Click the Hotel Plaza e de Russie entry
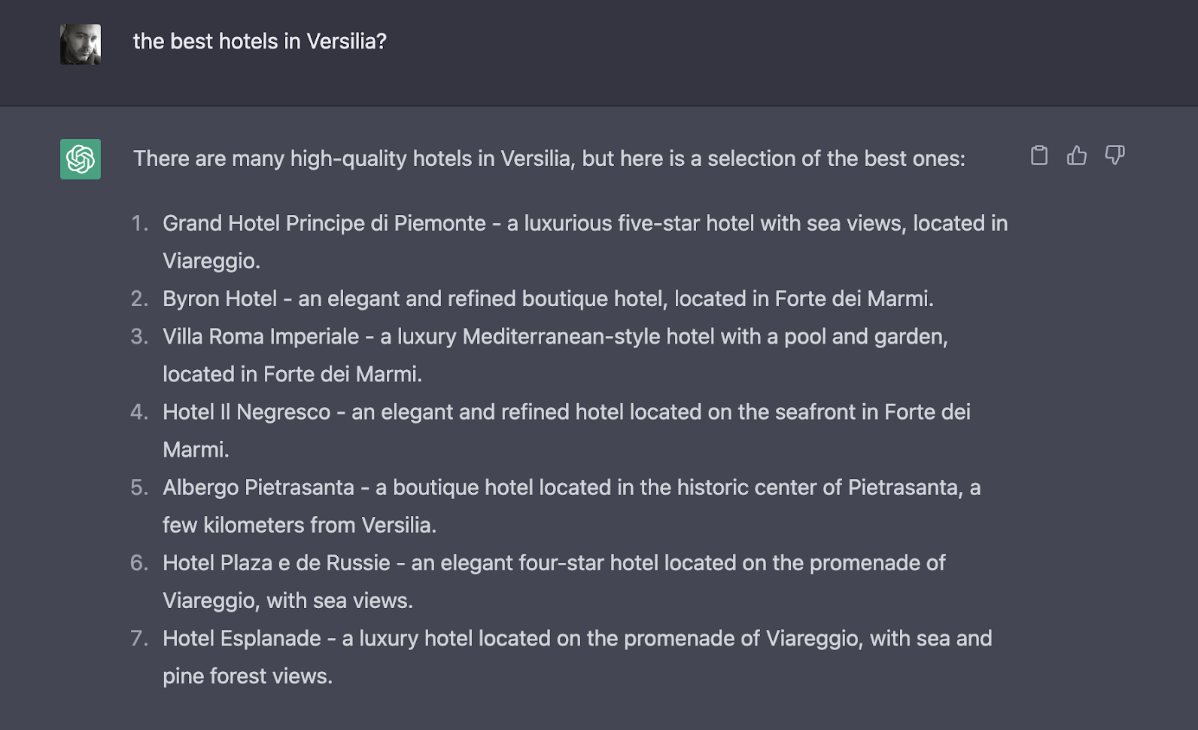The image size is (1198, 730). [x=554, y=582]
